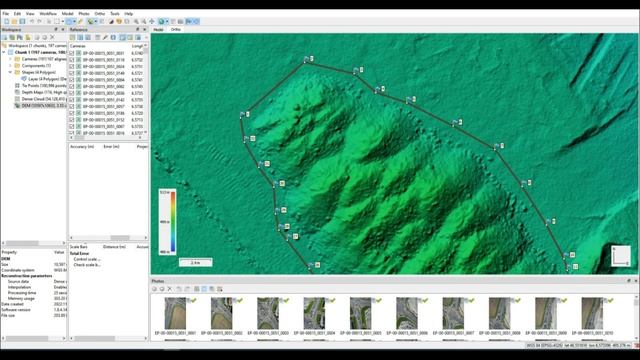
Task: Pin the Workspace panel with float icon
Action: coord(56,29)
